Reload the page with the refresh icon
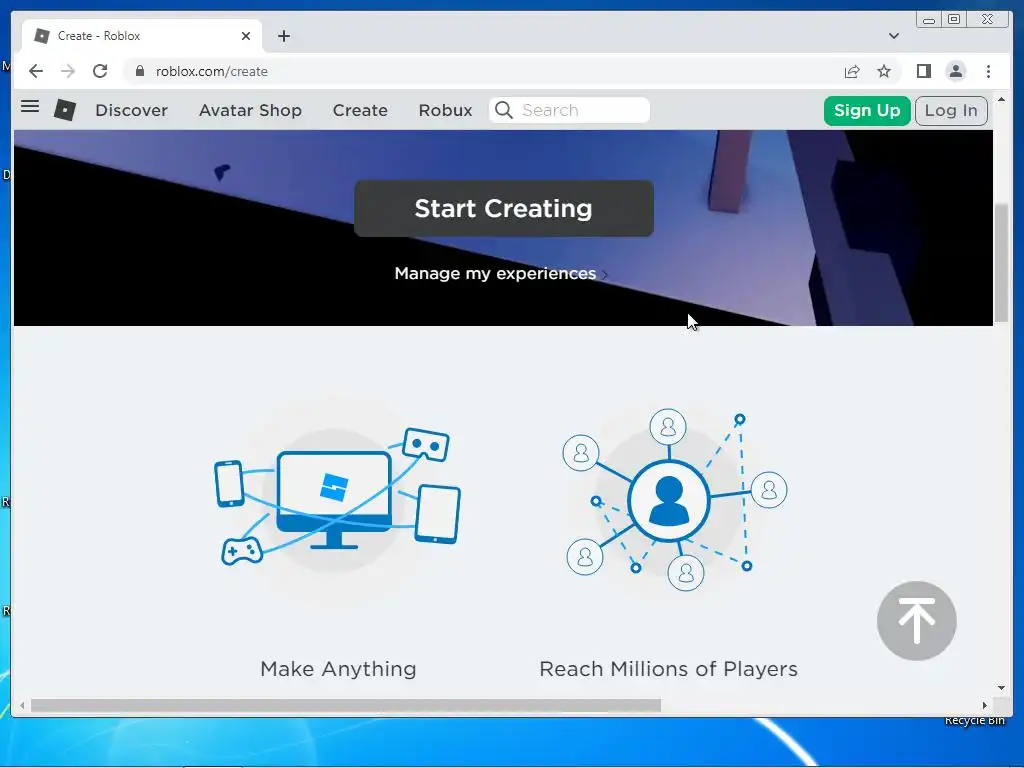 (x=100, y=71)
